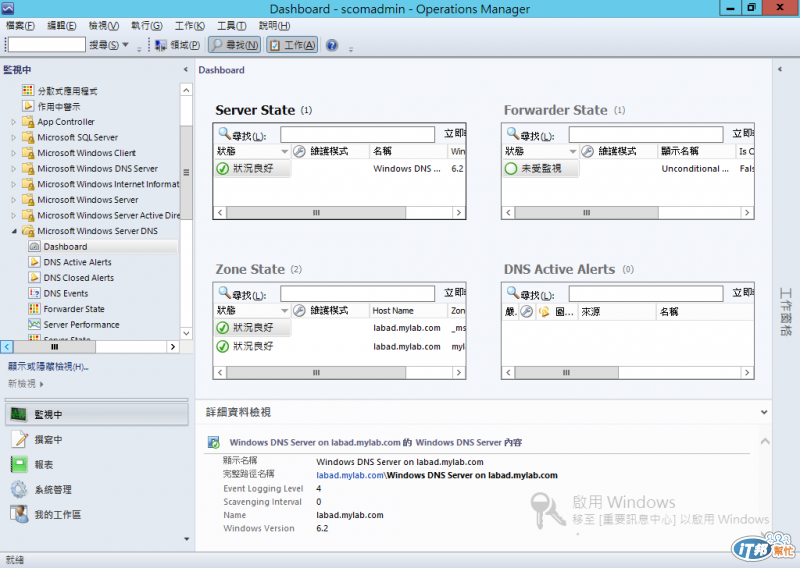Expand the Microsoft Windows Client folder

pos(14,153)
